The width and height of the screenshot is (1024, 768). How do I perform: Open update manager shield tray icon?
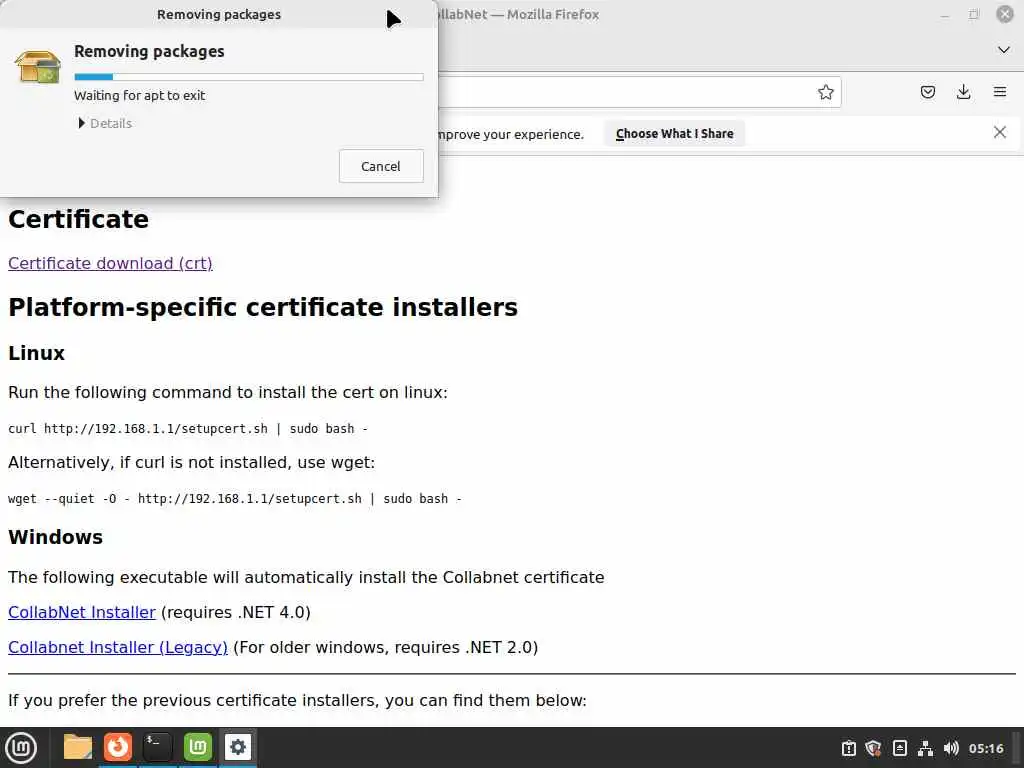873,748
